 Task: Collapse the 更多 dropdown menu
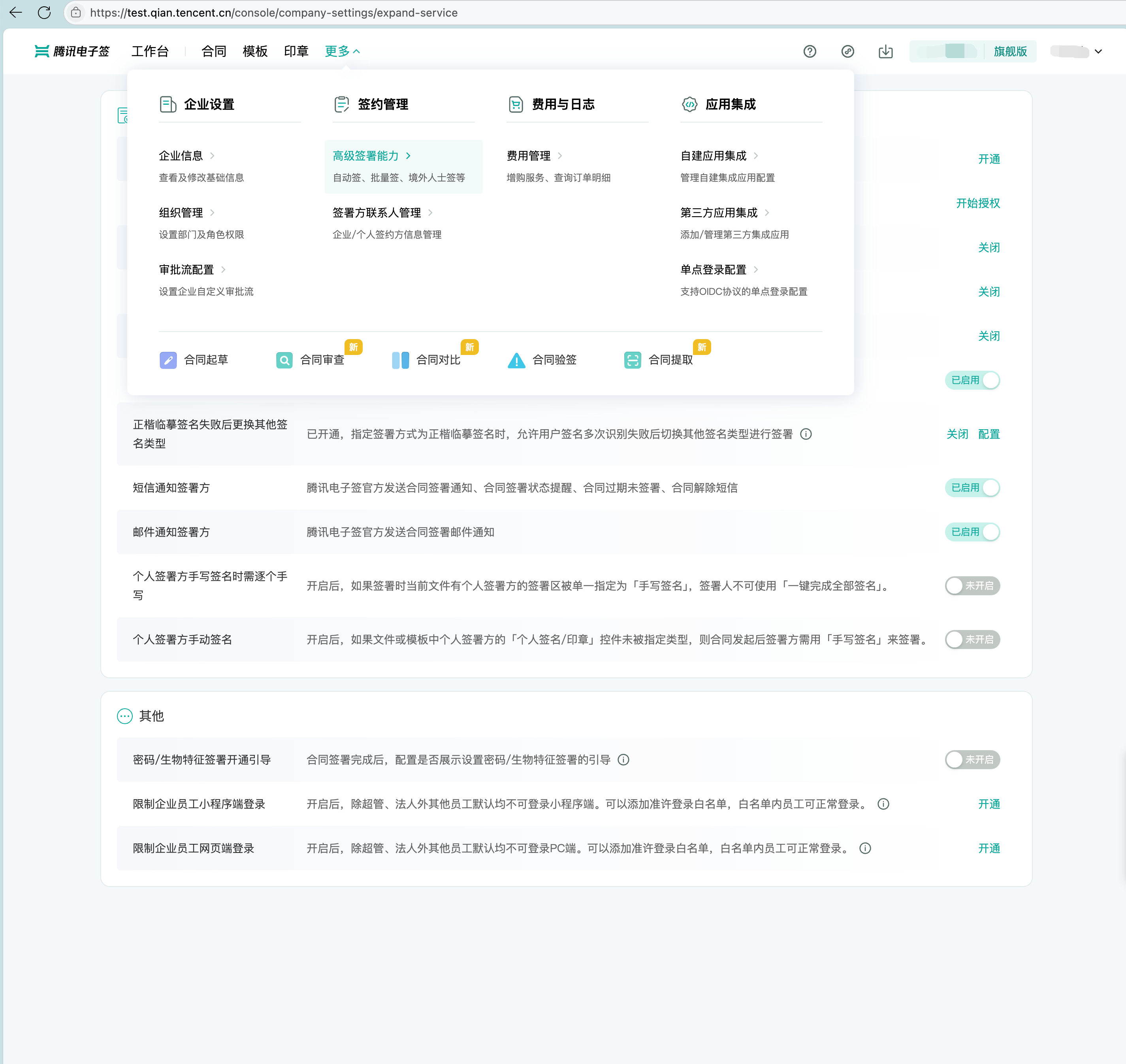(343, 52)
